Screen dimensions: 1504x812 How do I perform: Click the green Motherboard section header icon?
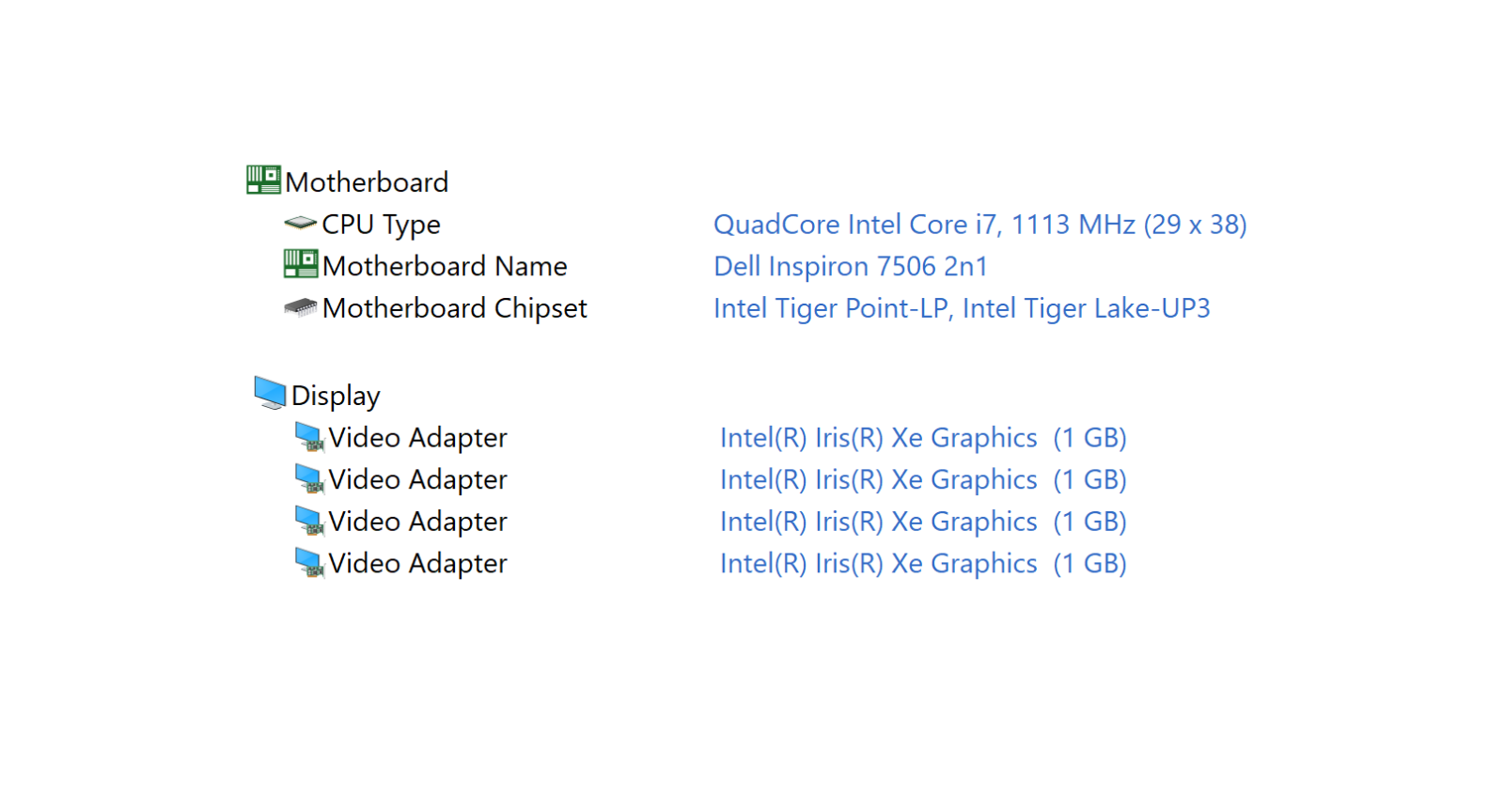[263, 180]
